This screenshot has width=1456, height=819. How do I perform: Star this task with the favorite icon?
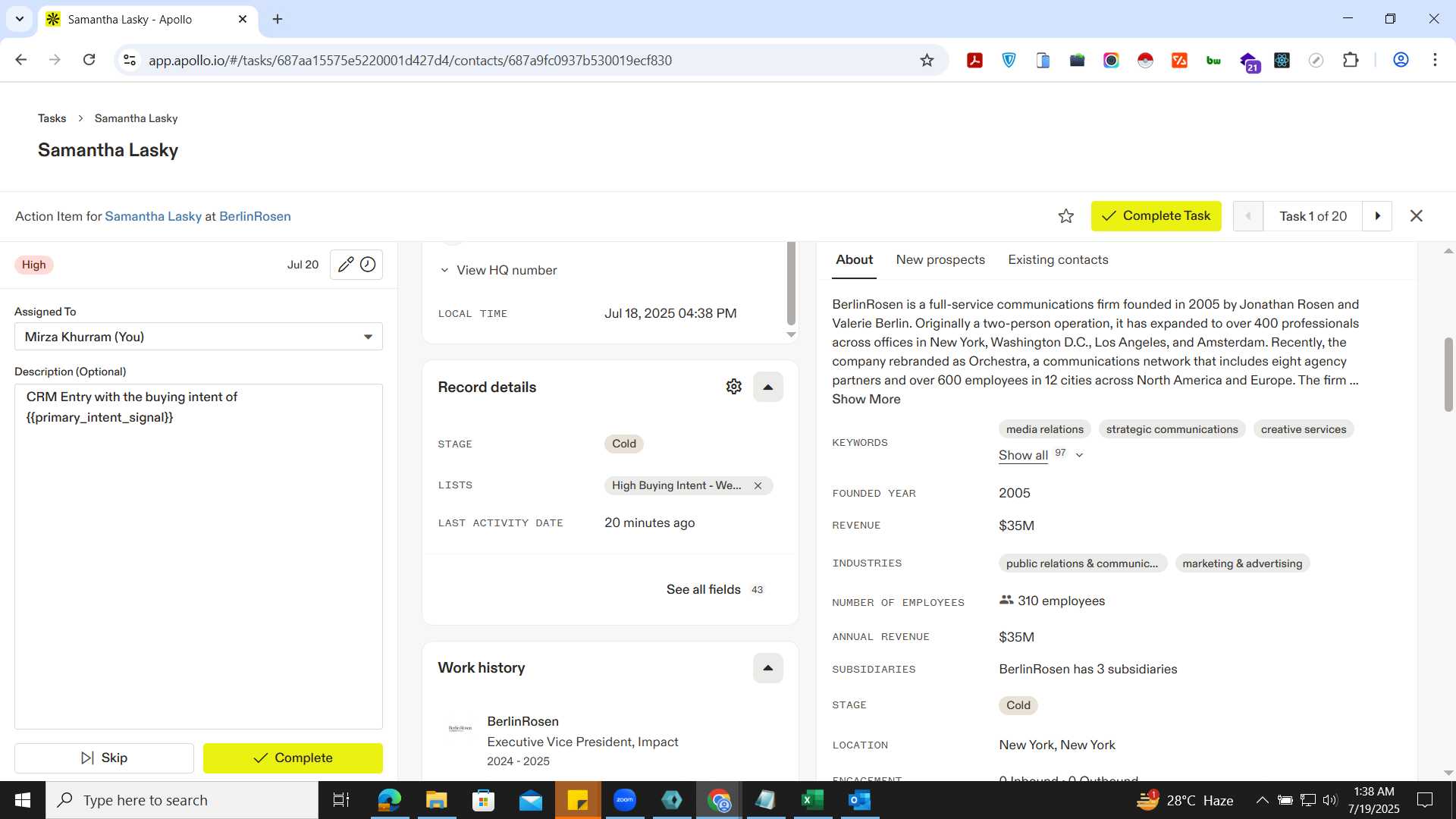click(x=1065, y=216)
